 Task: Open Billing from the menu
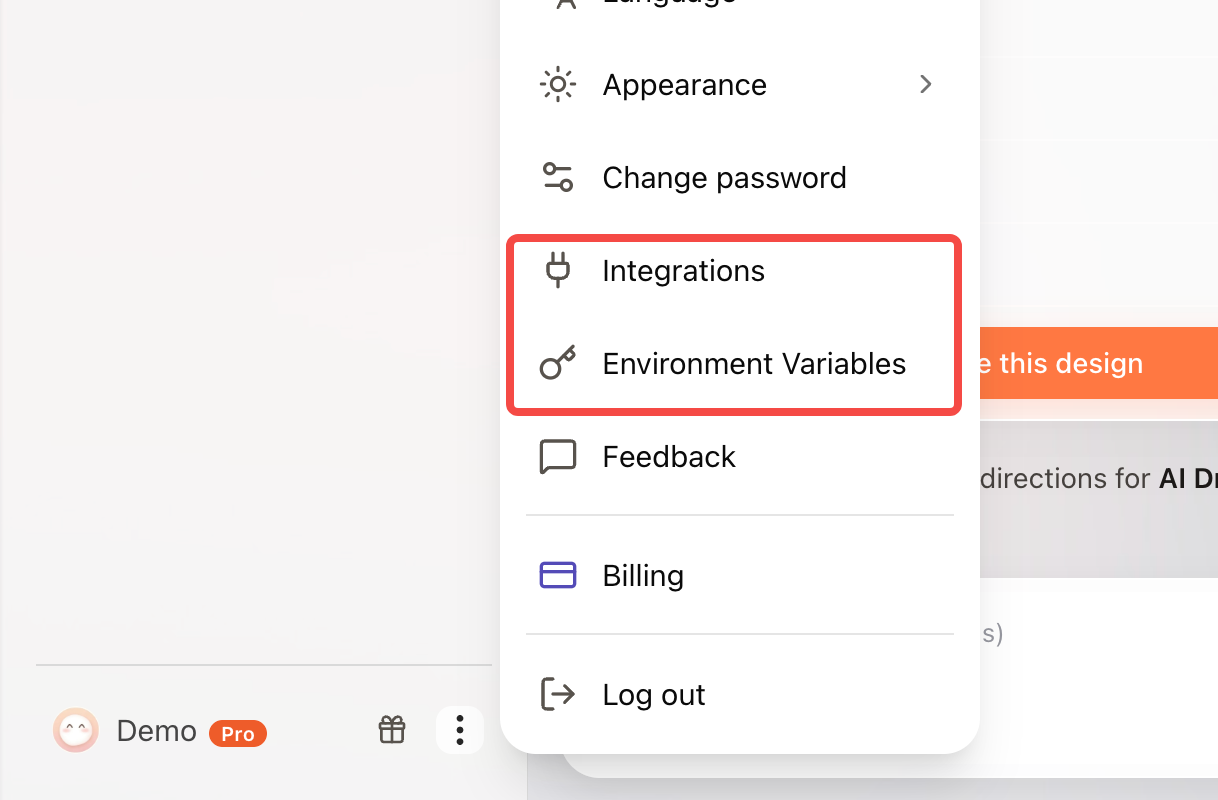(x=740, y=576)
